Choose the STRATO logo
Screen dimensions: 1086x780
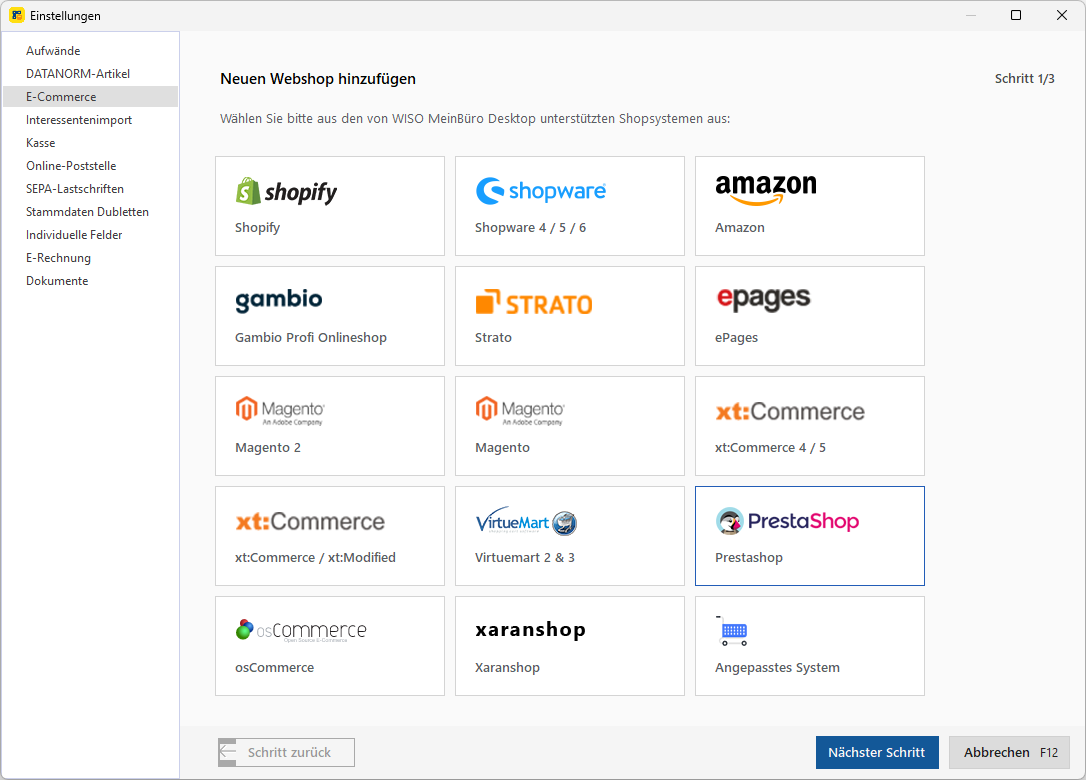point(533,303)
